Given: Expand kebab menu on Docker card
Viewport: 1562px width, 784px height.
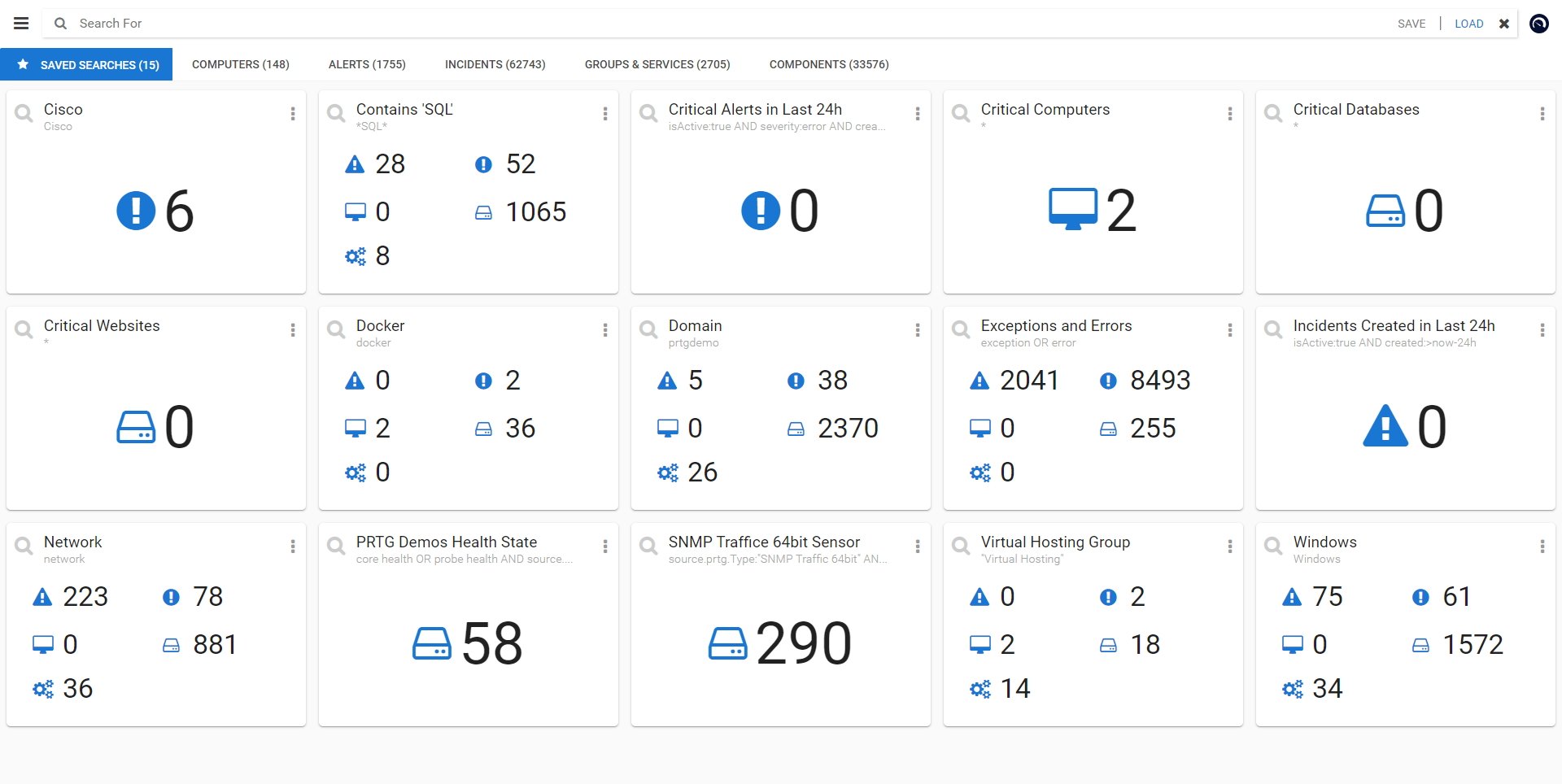Looking at the screenshot, I should (x=605, y=330).
